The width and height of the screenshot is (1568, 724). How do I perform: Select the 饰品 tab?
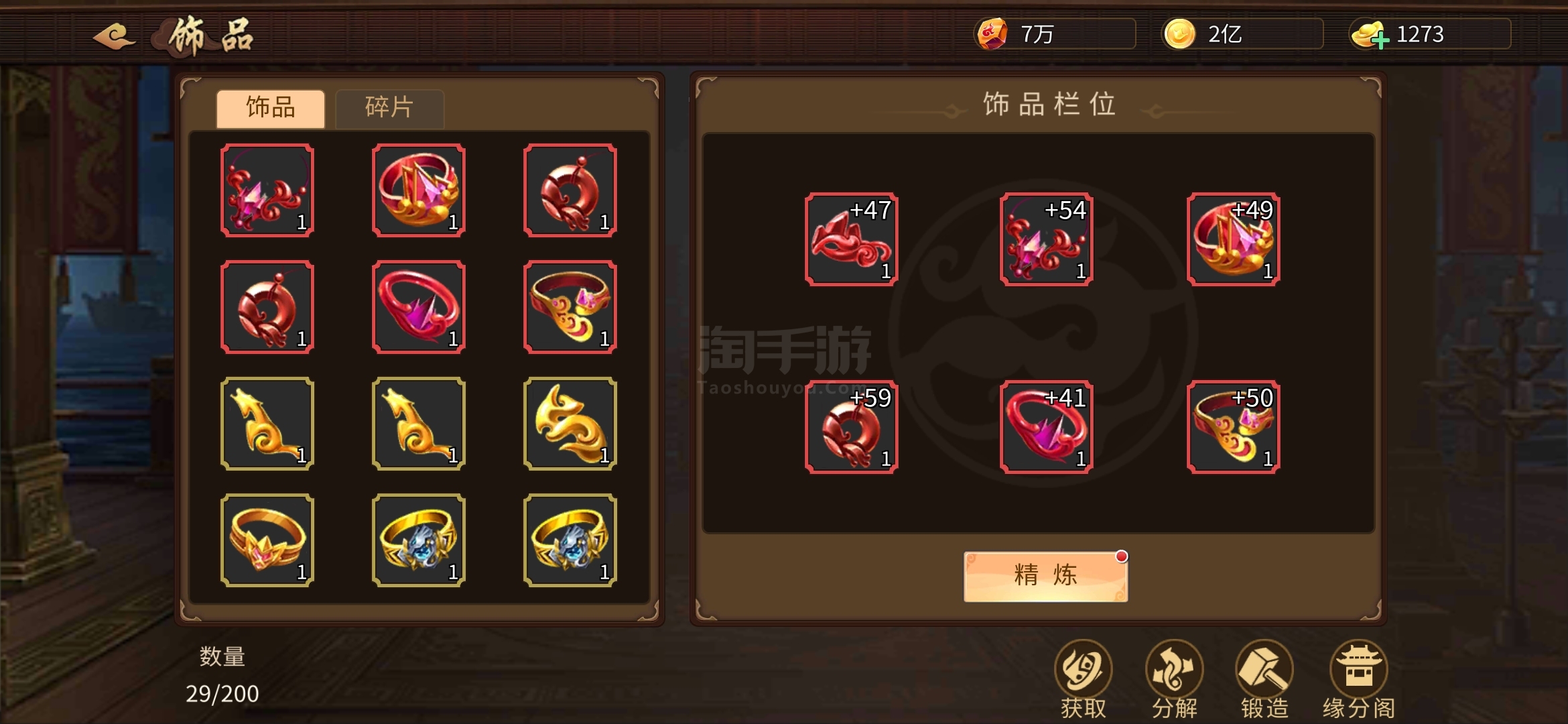click(x=271, y=108)
